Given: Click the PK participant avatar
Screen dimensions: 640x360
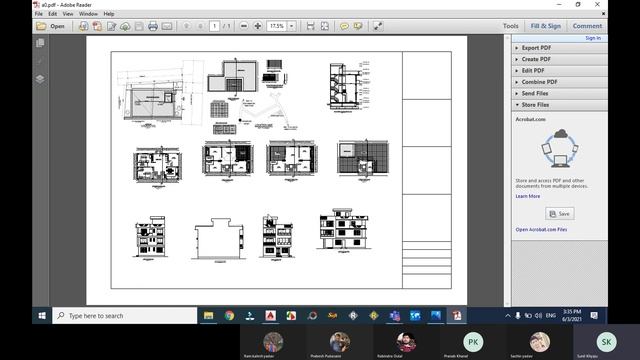Looking at the screenshot, I should 473,342.
